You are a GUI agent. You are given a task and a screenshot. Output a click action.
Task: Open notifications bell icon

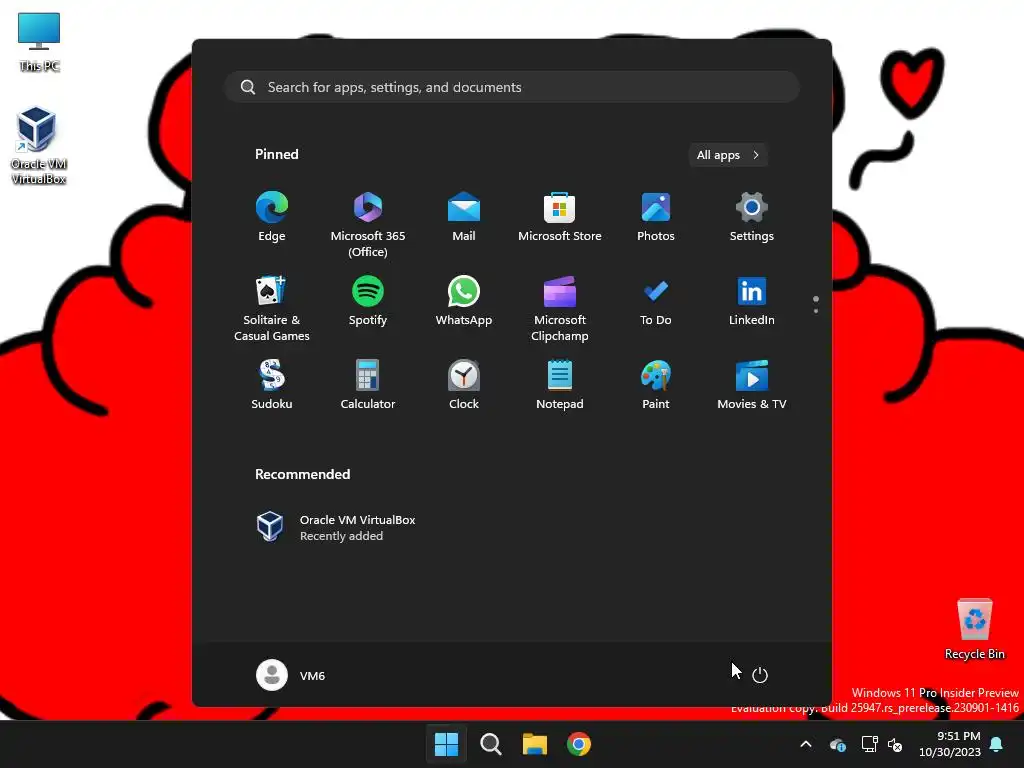click(x=997, y=744)
